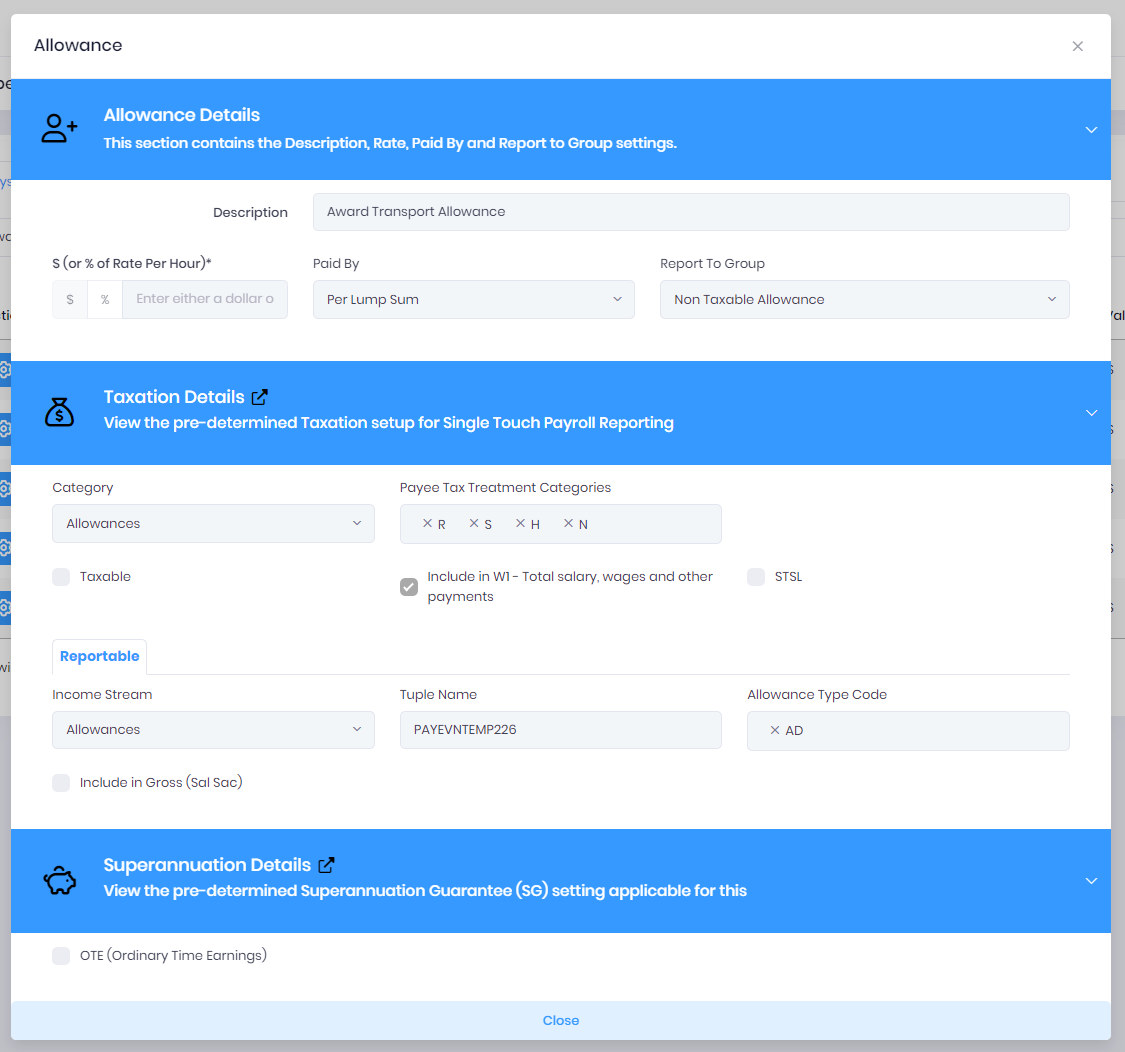Close the Allowance dialog with the X
The width and height of the screenshot is (1125, 1052).
click(1078, 46)
